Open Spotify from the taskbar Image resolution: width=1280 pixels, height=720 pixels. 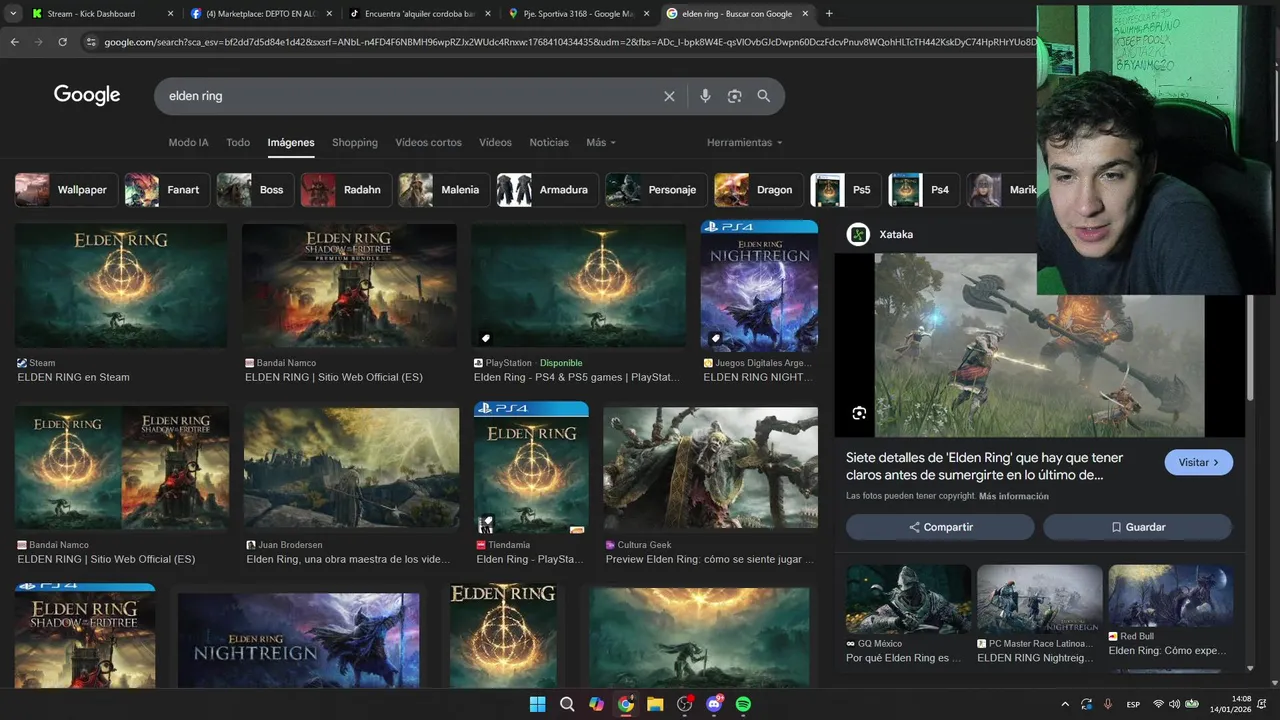[x=743, y=704]
